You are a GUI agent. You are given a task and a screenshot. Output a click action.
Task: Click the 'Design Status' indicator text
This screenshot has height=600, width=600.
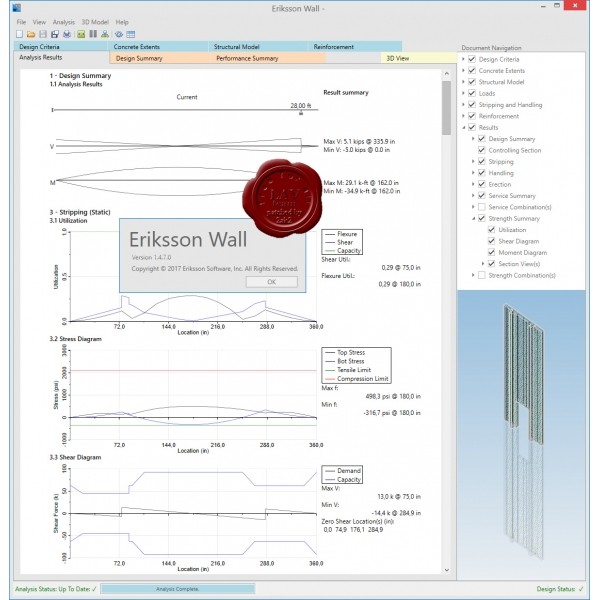click(559, 589)
